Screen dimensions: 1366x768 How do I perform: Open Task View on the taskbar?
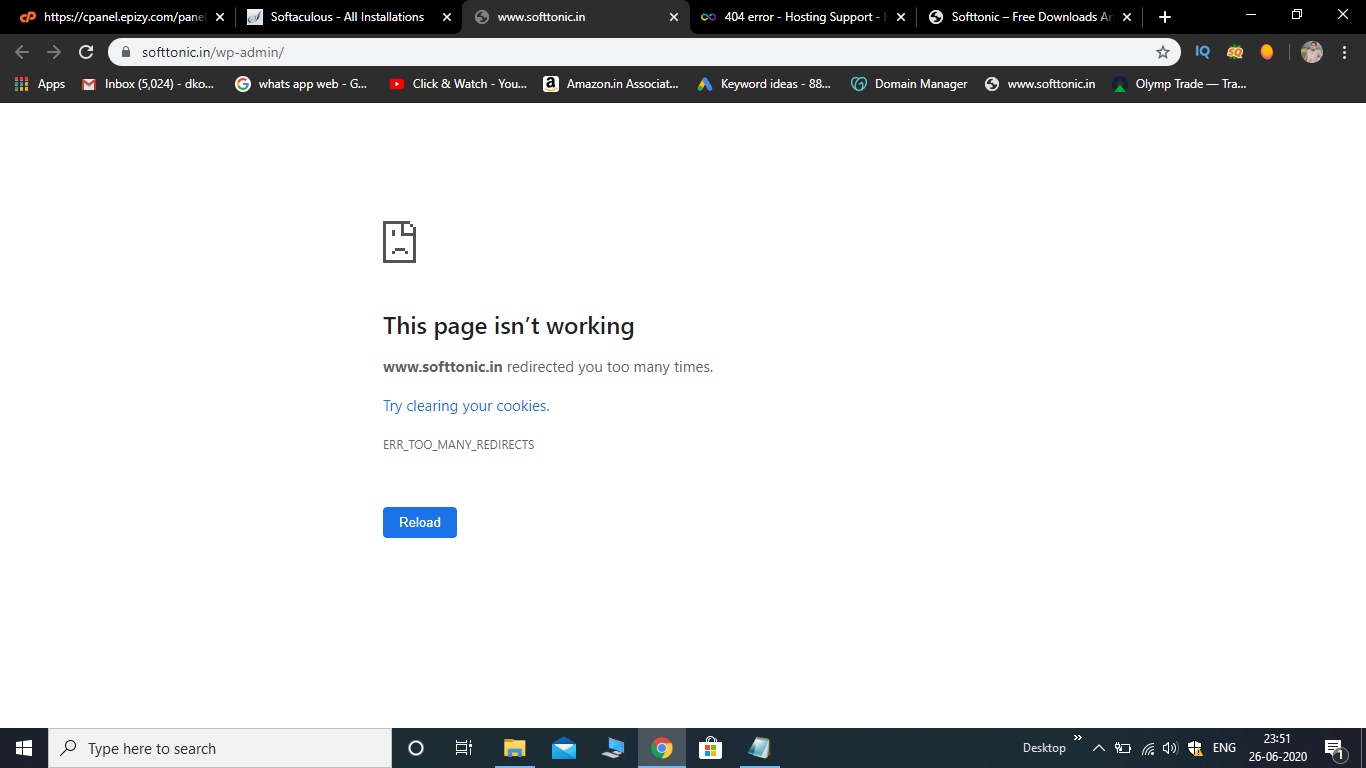(x=464, y=748)
